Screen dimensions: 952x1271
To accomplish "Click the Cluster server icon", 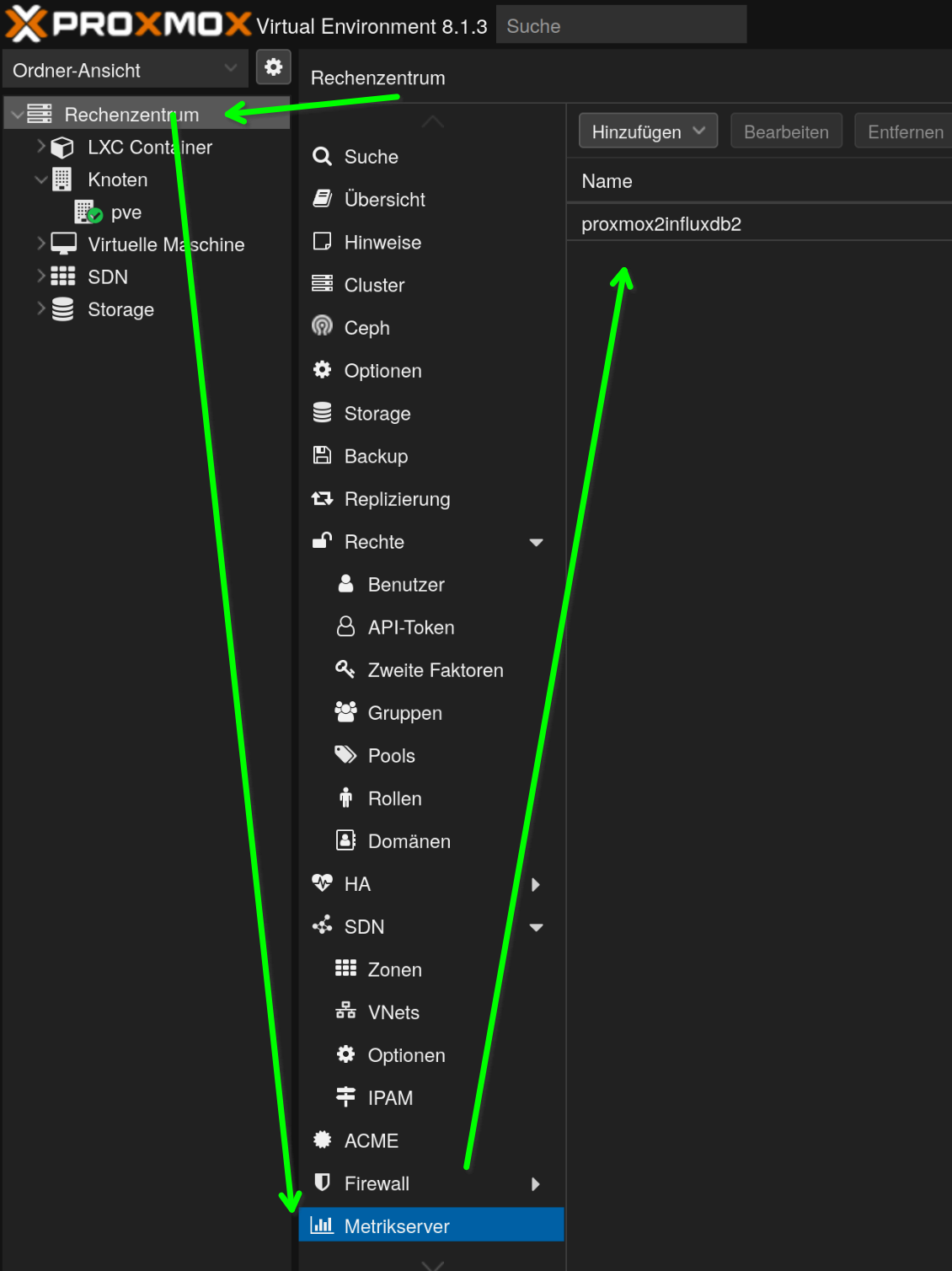I will pos(322,284).
